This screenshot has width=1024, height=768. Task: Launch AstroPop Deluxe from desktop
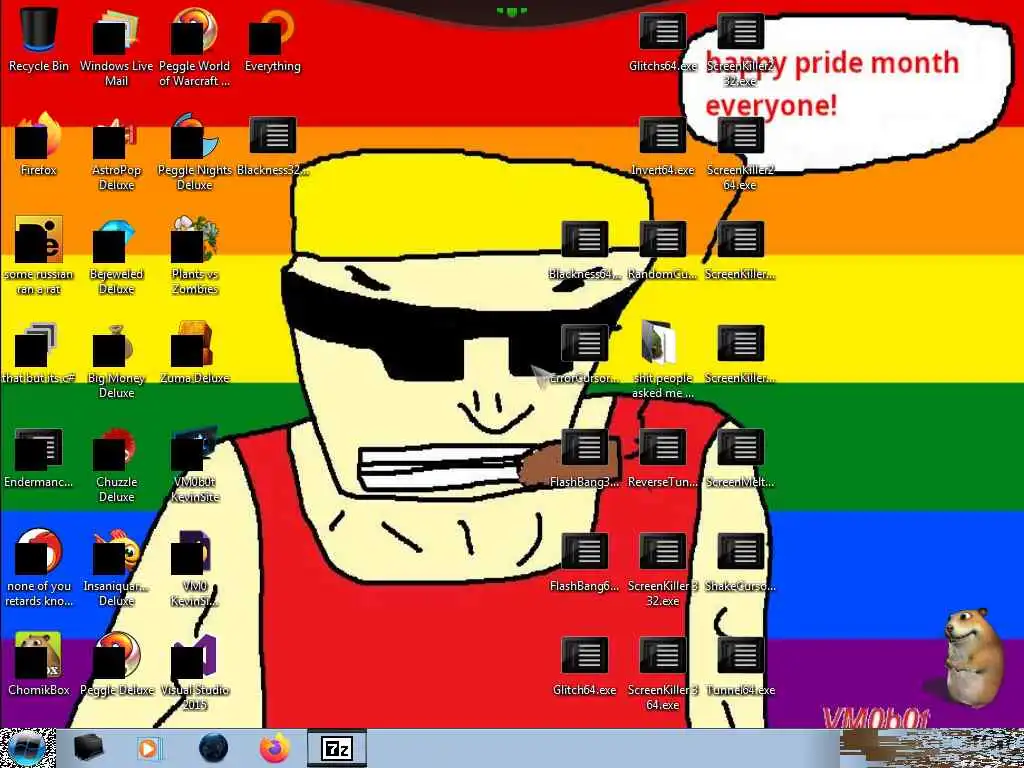click(116, 152)
